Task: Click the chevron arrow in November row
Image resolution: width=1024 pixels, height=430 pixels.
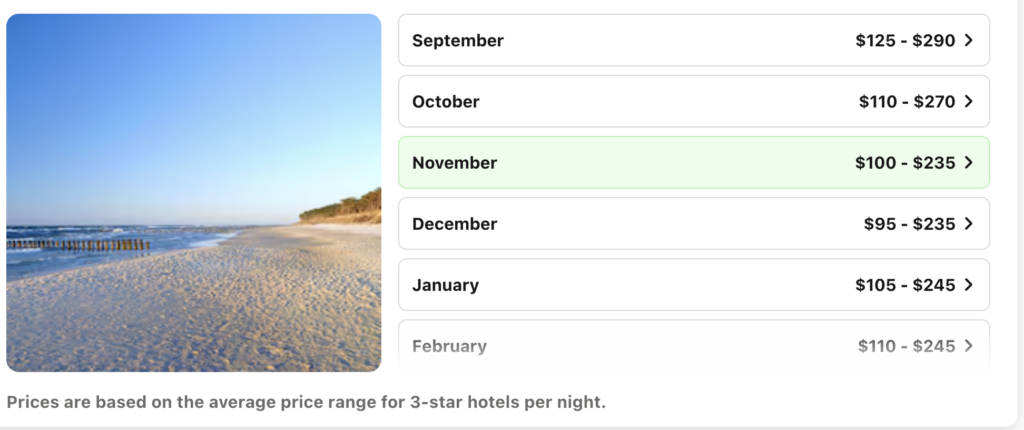Action: [968, 163]
